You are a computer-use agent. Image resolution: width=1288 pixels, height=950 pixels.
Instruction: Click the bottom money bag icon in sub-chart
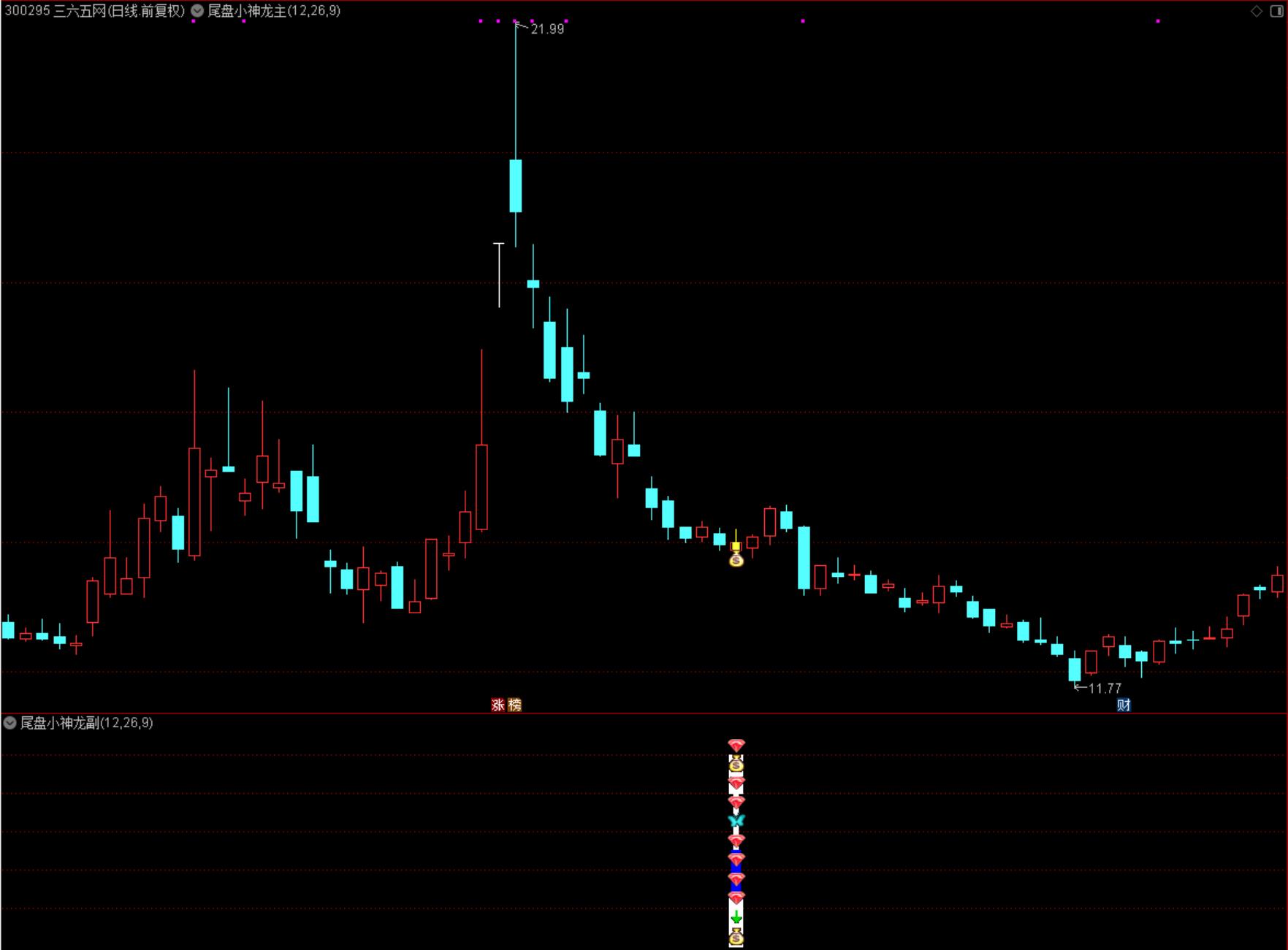[736, 936]
